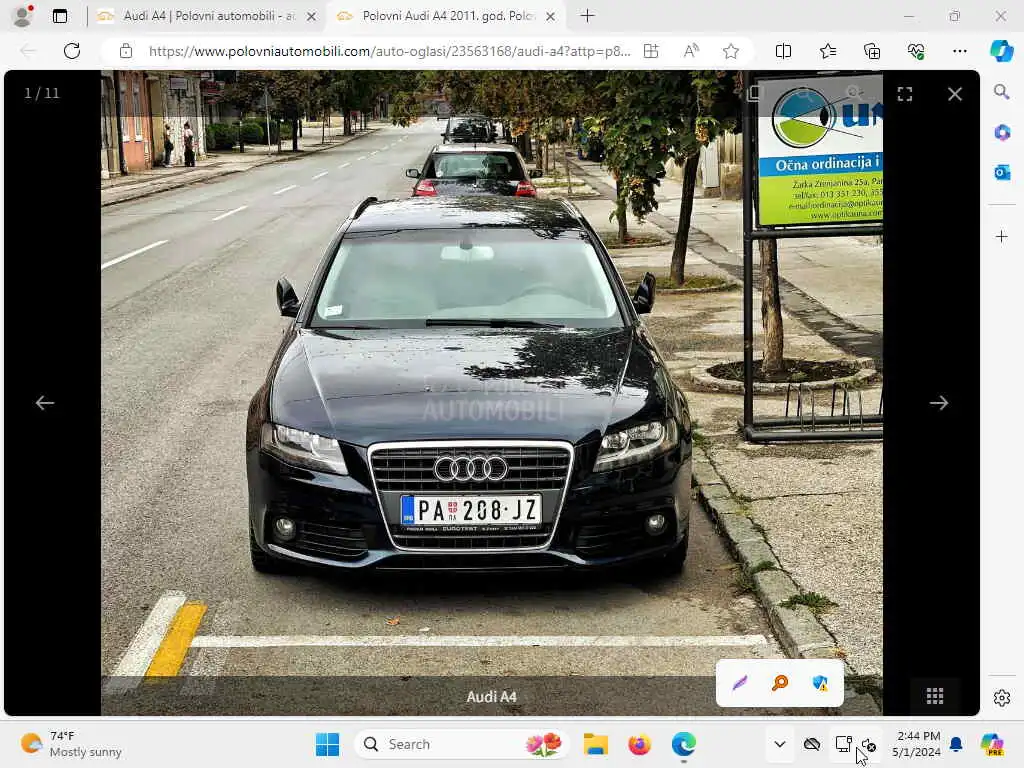Go to the previous gallery photo
The image size is (1024, 768).
(44, 403)
